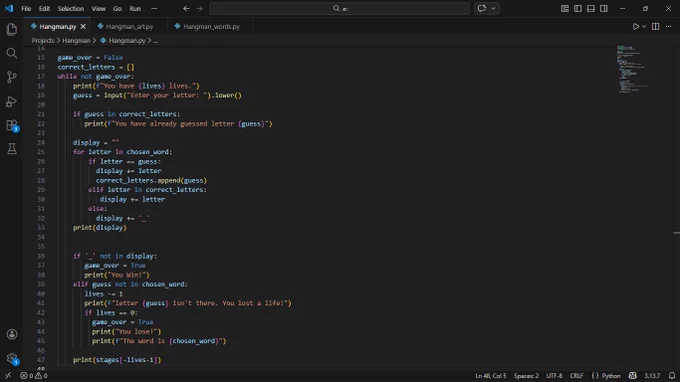Click on 'lives -= 1' line
Image resolution: width=680 pixels, height=382 pixels.
click(103, 294)
